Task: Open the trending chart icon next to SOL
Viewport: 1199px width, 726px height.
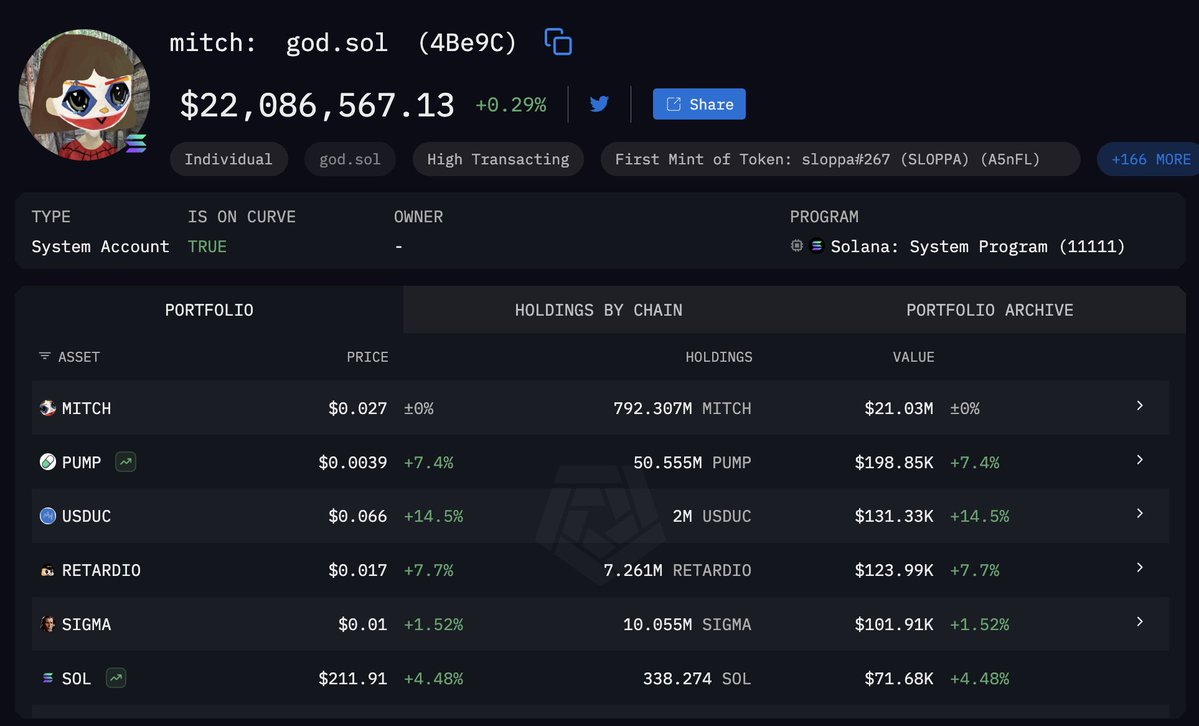Action: tap(115, 678)
